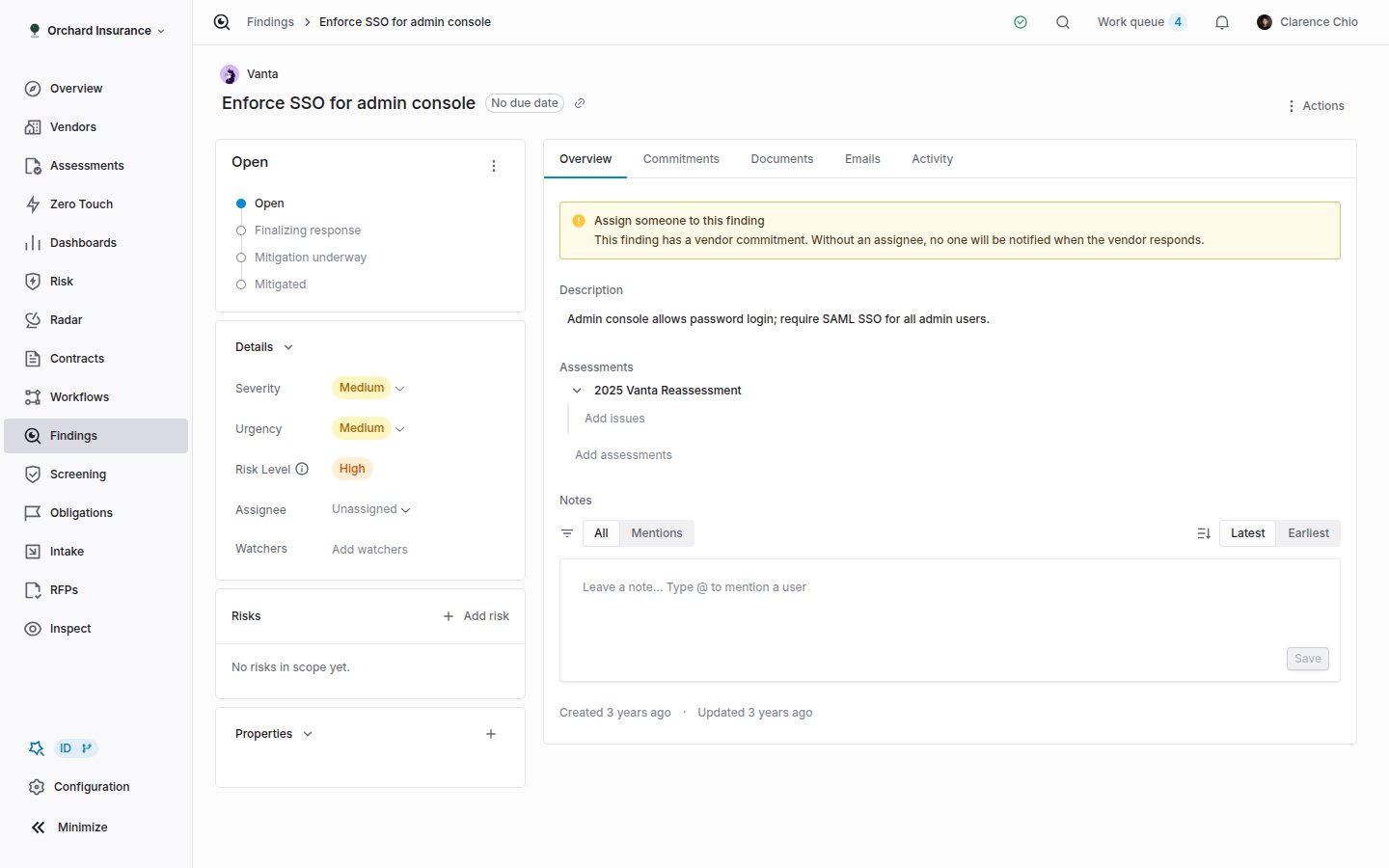Click the plus icon in Properties panel
This screenshot has height=868, width=1389.
tap(491, 734)
